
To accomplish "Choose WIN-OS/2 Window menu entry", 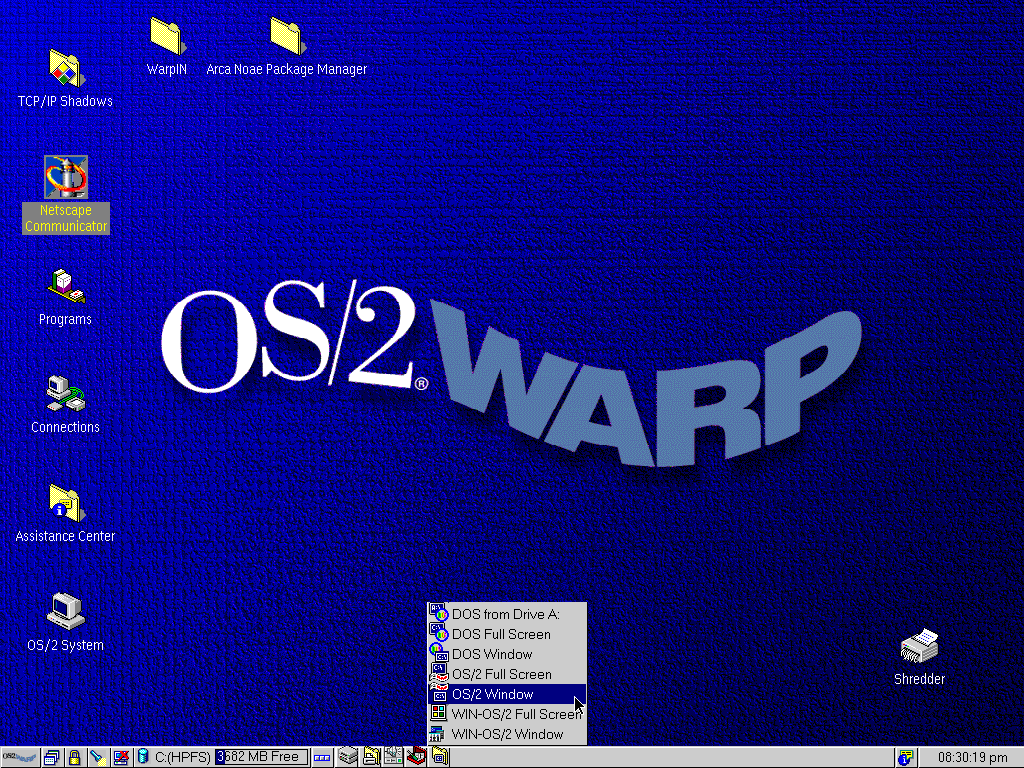I will pyautogui.click(x=507, y=734).
